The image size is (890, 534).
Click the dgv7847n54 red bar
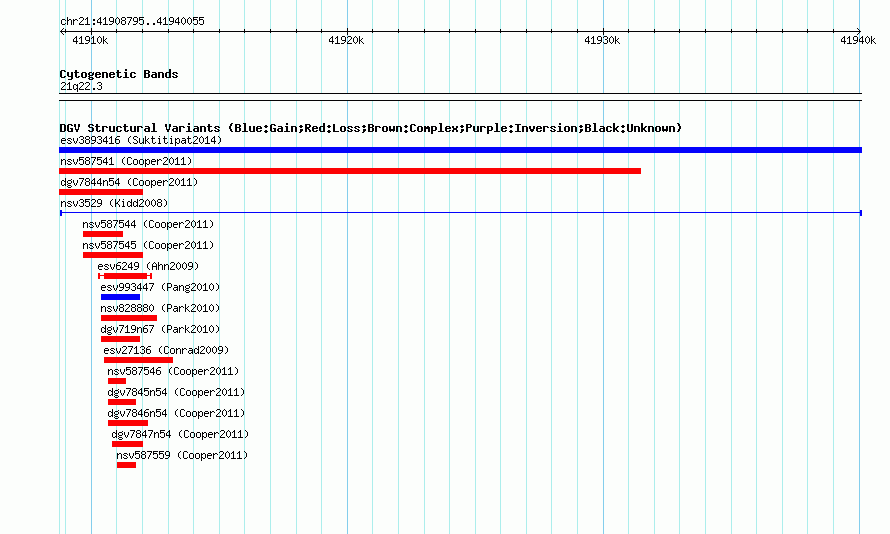click(x=127, y=444)
